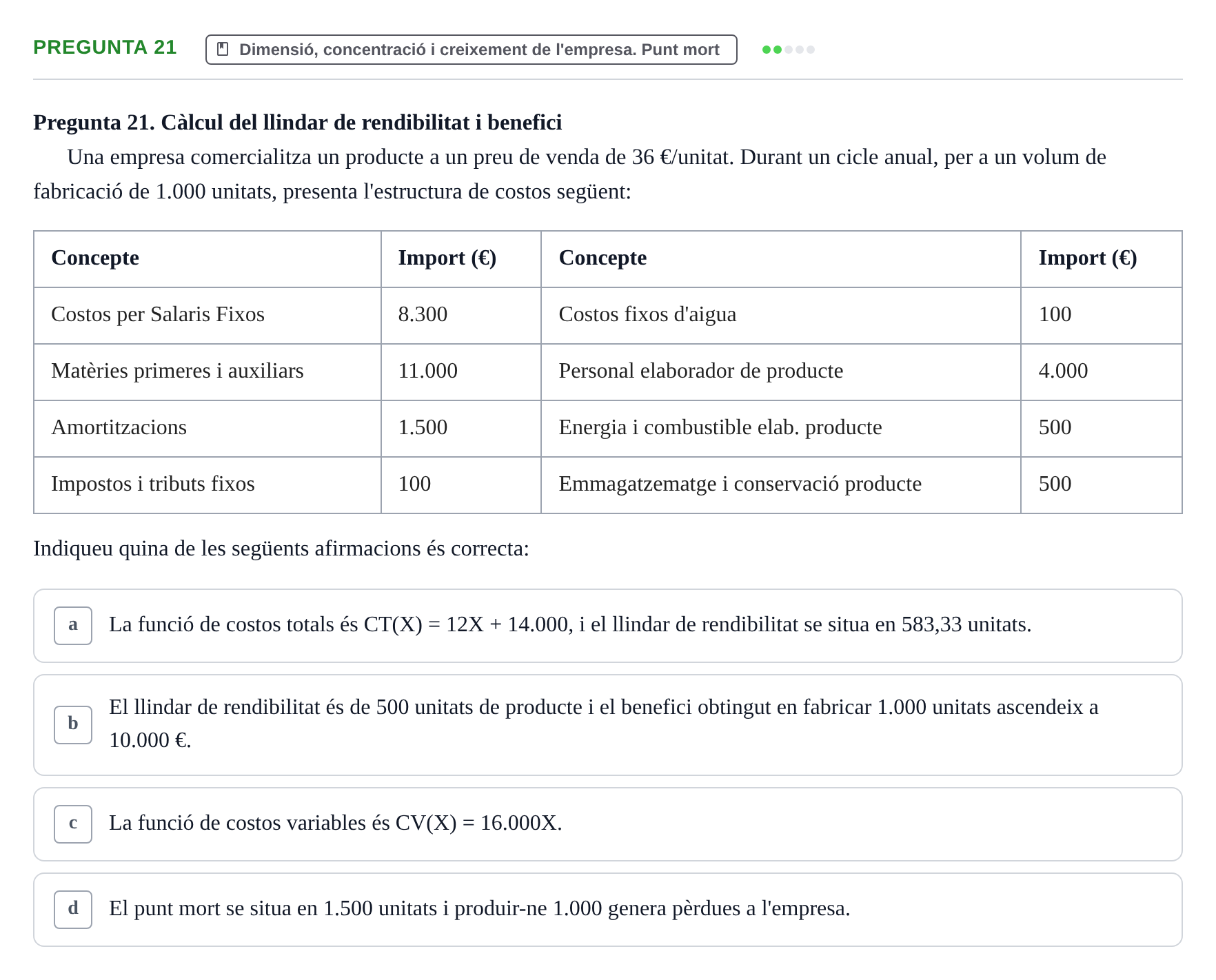Click 'Matèries primeres i auxiliars' cell

(x=207, y=372)
